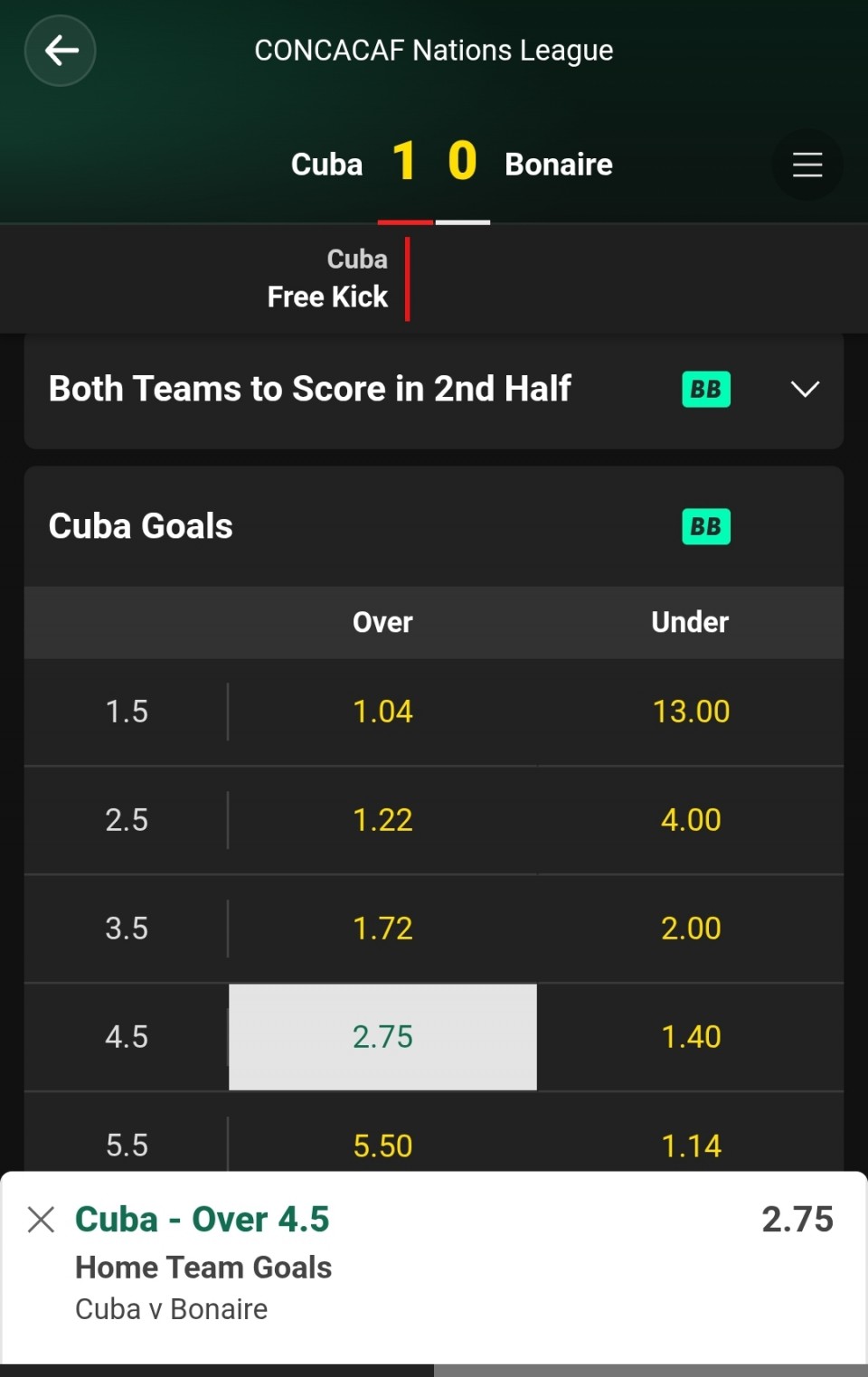Tap the back arrow icon
The image size is (868, 1377).
pyautogui.click(x=61, y=51)
